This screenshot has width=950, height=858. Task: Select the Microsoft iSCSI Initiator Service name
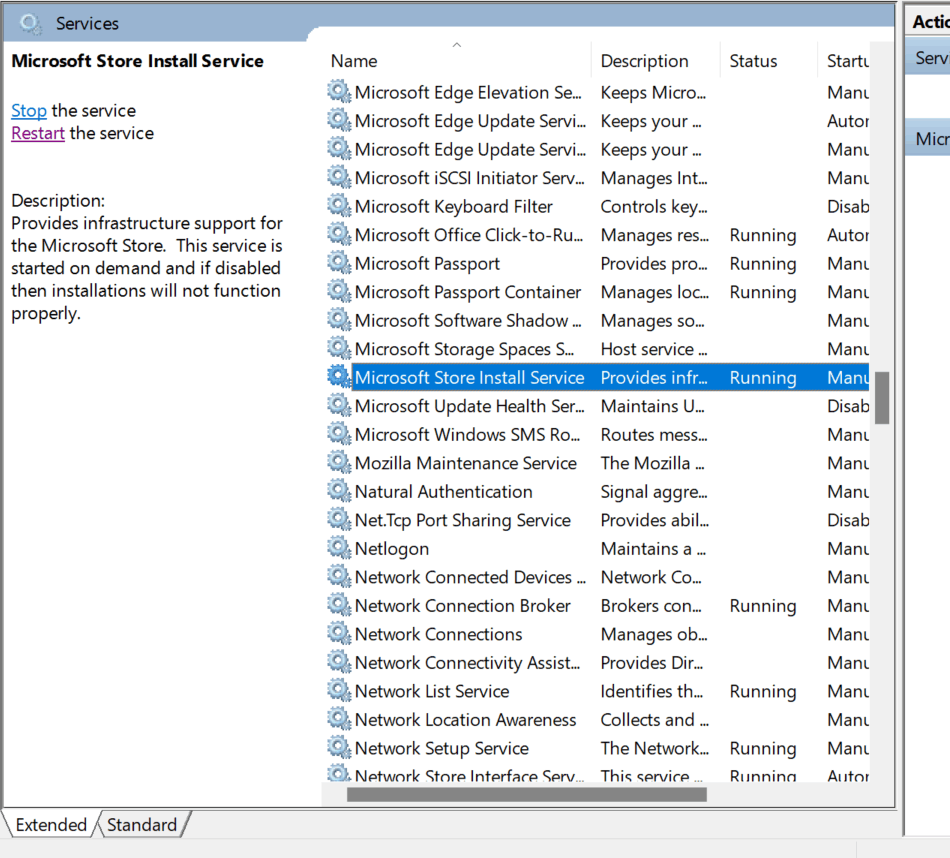470,178
